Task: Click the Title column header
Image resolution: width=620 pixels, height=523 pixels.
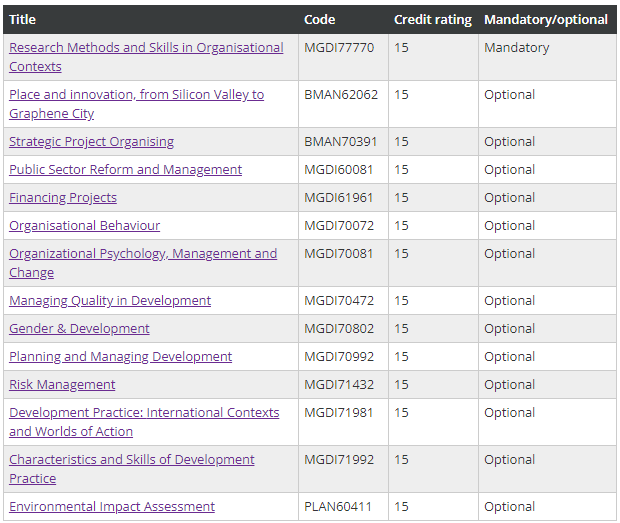Action: 23,19
